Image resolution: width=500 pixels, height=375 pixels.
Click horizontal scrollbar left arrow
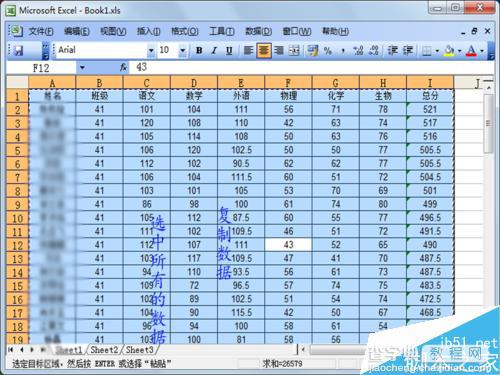(x=303, y=350)
